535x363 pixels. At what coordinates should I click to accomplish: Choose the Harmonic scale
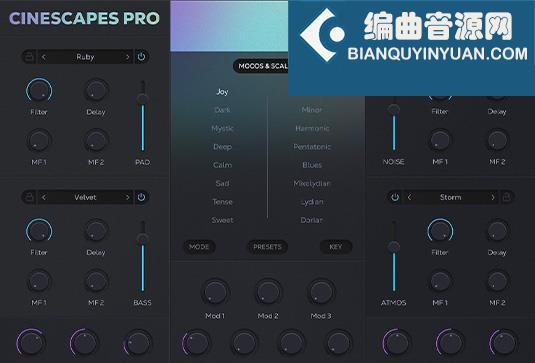312,128
